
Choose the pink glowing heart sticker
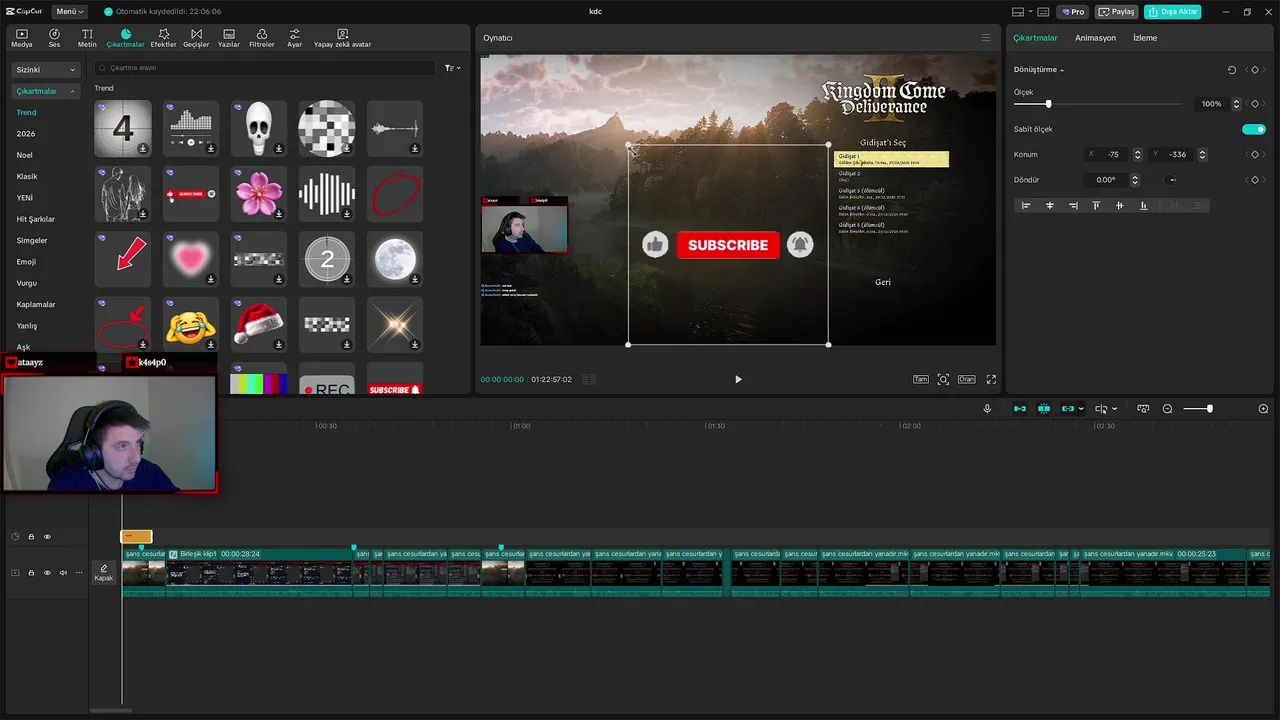click(191, 259)
